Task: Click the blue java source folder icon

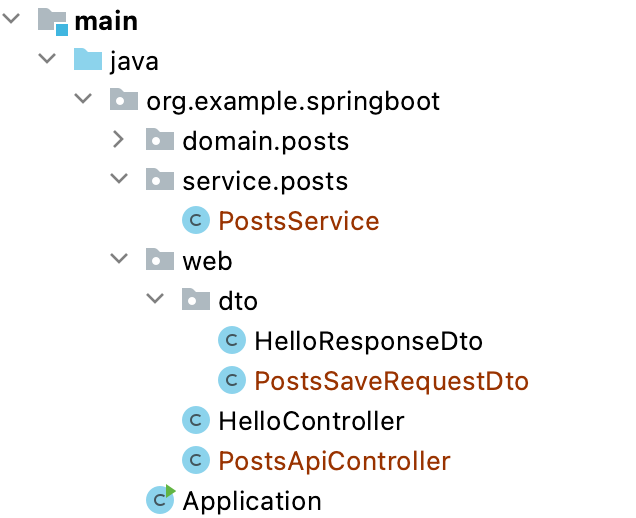Action: [x=88, y=59]
